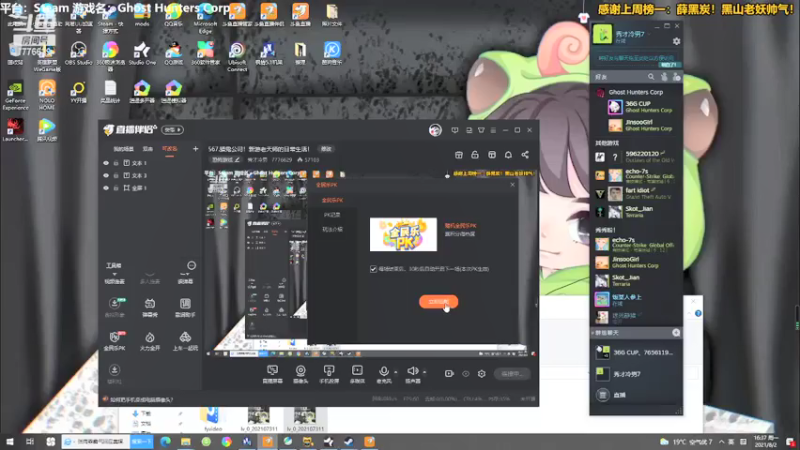
Task: Click the orange start PK button
Action: [438, 302]
